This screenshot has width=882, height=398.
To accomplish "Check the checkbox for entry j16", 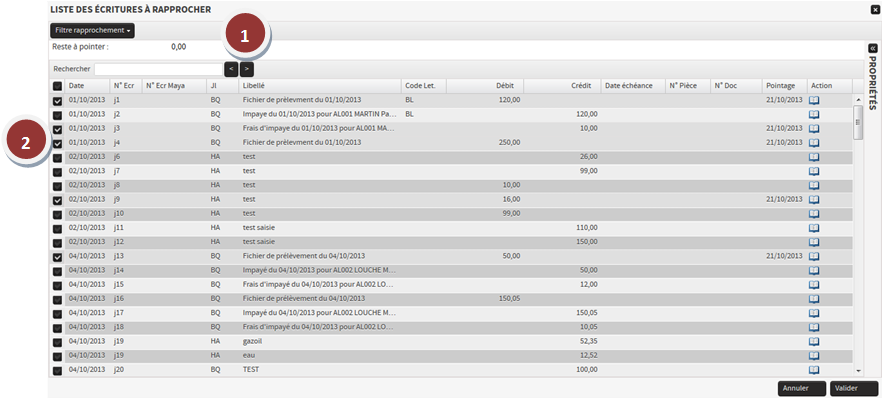I will (57, 300).
